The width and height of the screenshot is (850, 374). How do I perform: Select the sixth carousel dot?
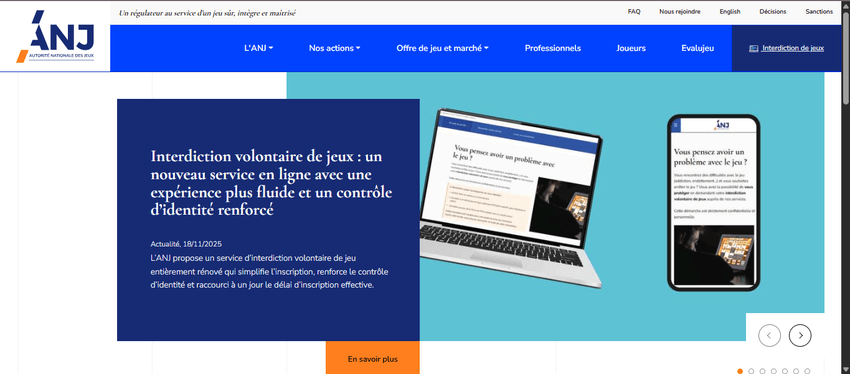click(796, 371)
